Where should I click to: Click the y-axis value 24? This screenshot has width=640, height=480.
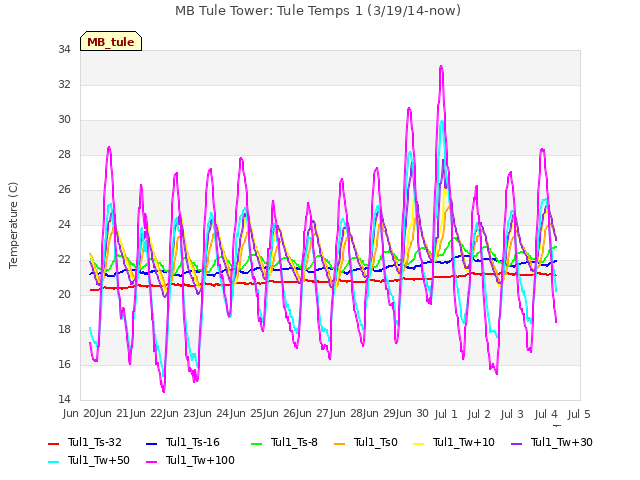tap(64, 224)
